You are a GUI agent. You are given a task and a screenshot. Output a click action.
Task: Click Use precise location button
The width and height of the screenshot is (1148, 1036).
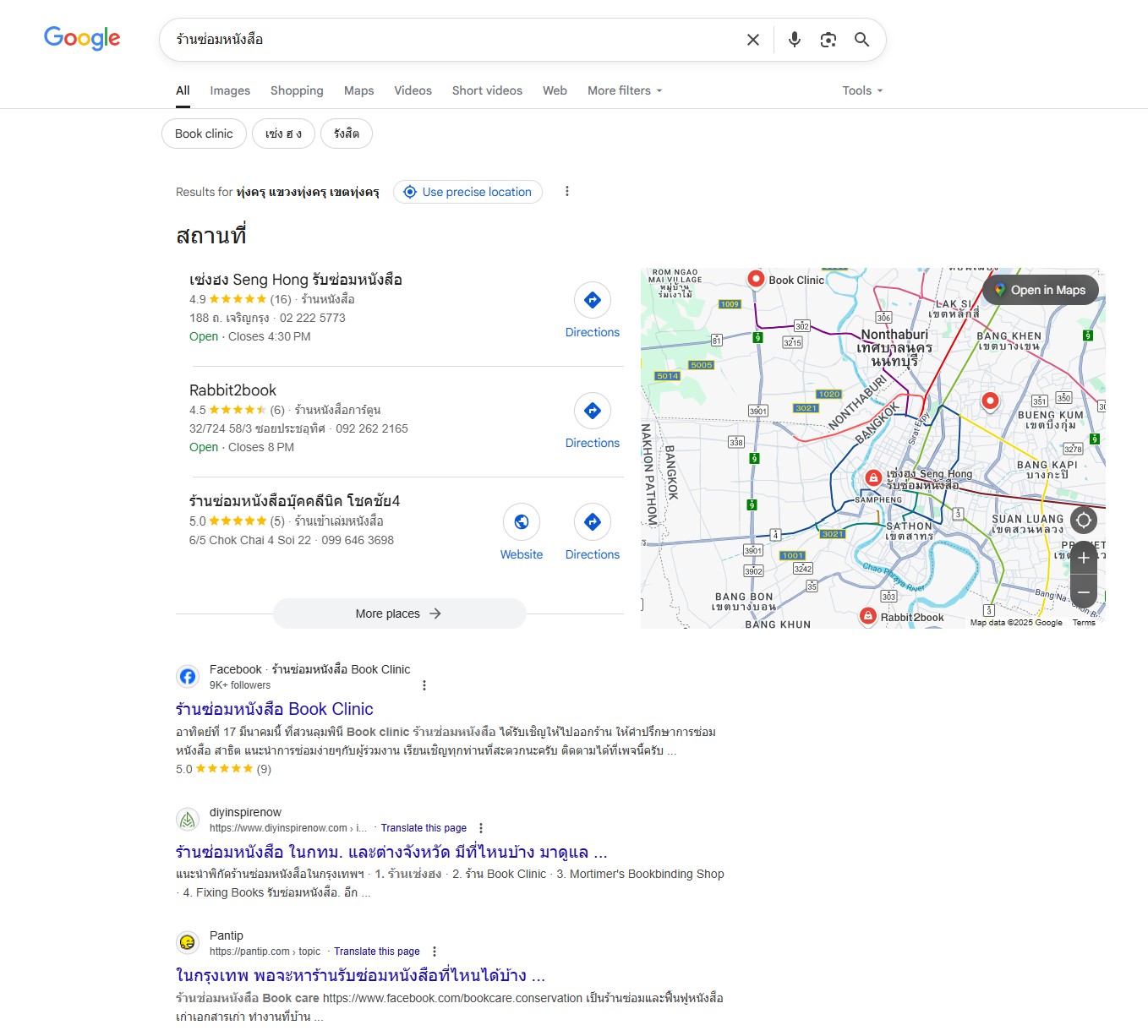(x=467, y=192)
